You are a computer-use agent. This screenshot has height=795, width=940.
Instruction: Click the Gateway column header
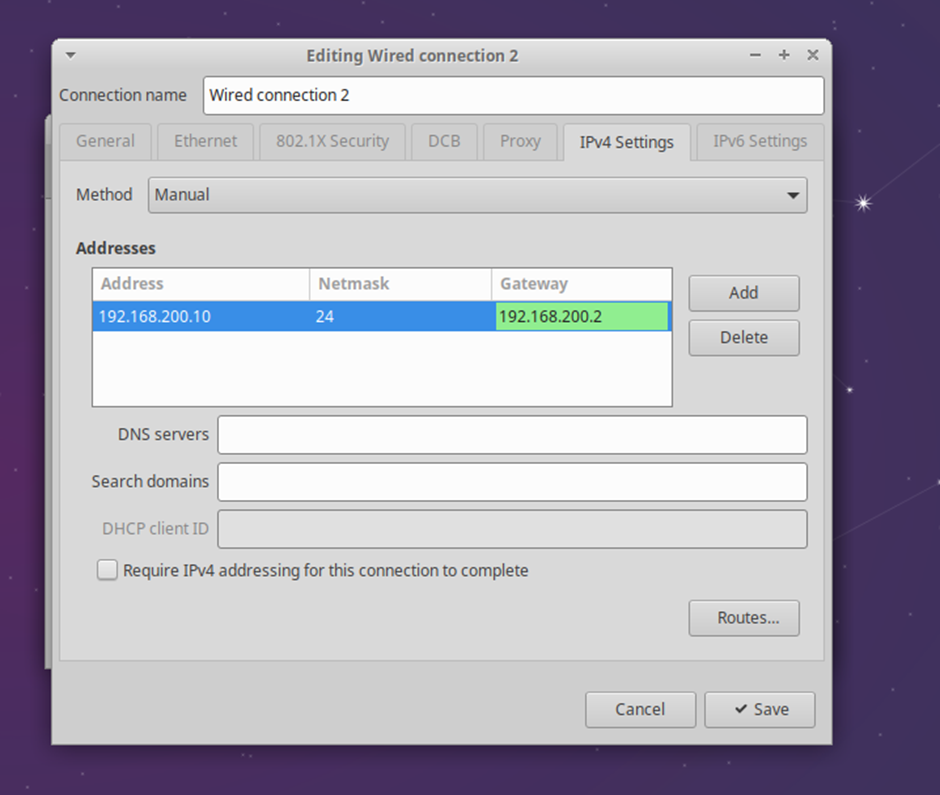[x=582, y=284]
